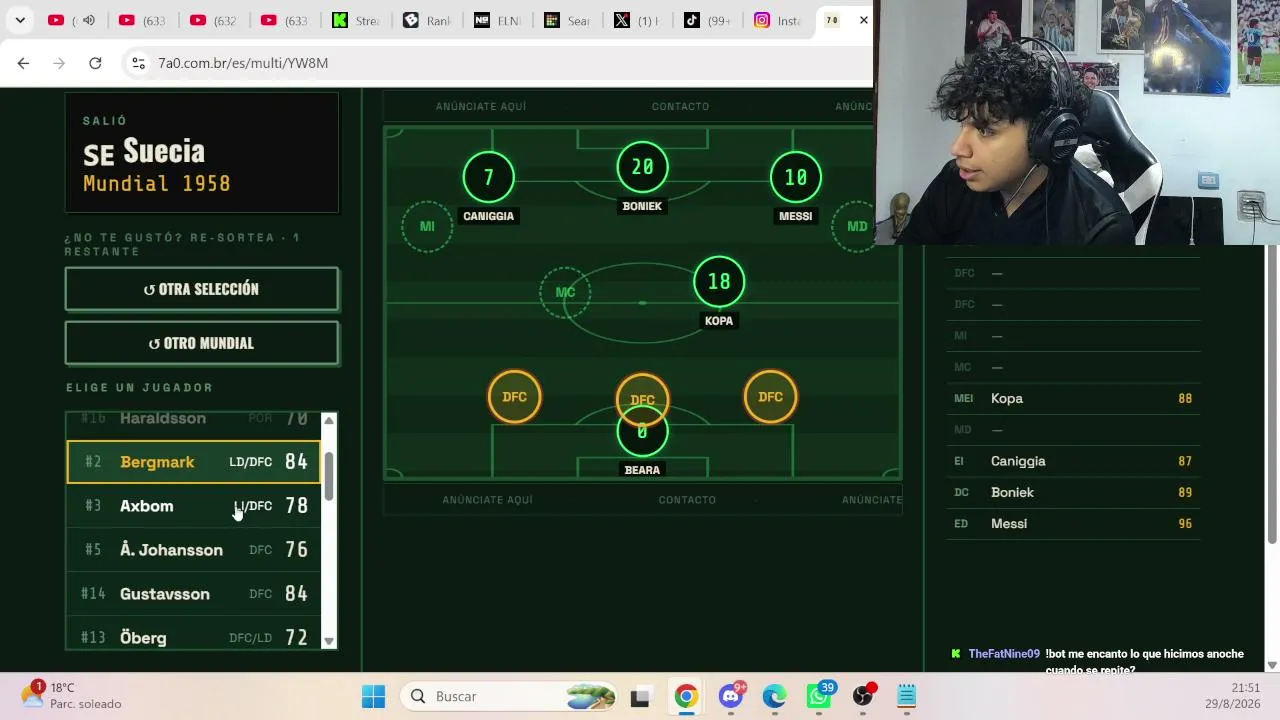Open the tab search dropdown arrow
The image size is (1280, 720).
click(x=20, y=20)
